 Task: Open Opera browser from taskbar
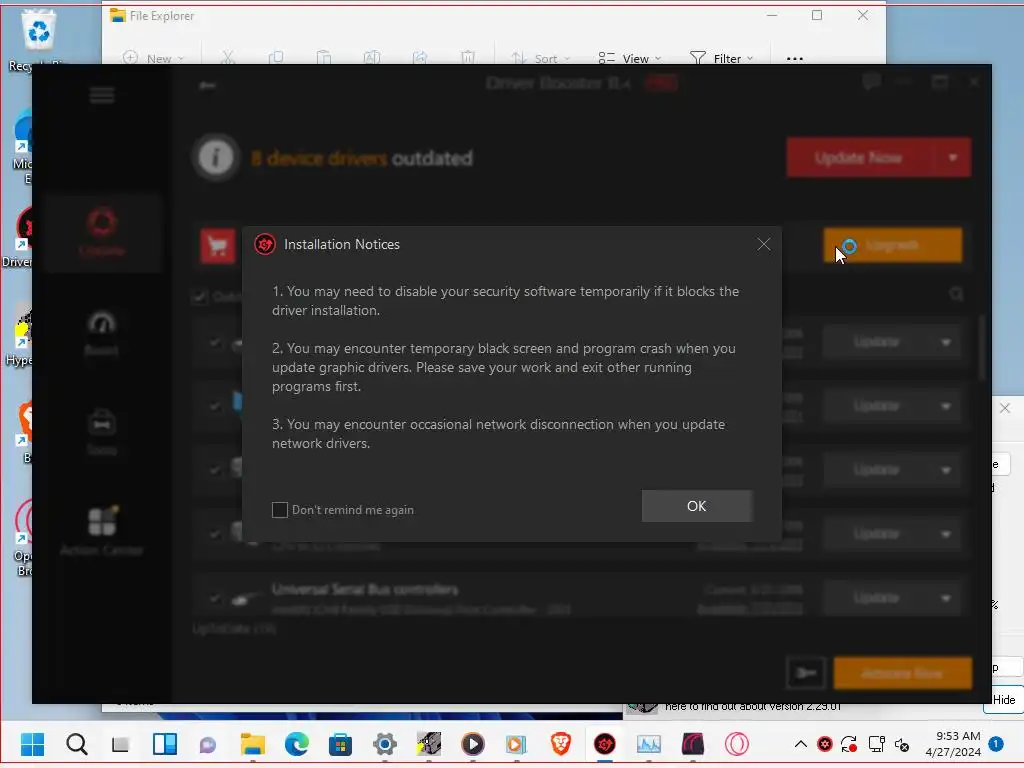737,744
